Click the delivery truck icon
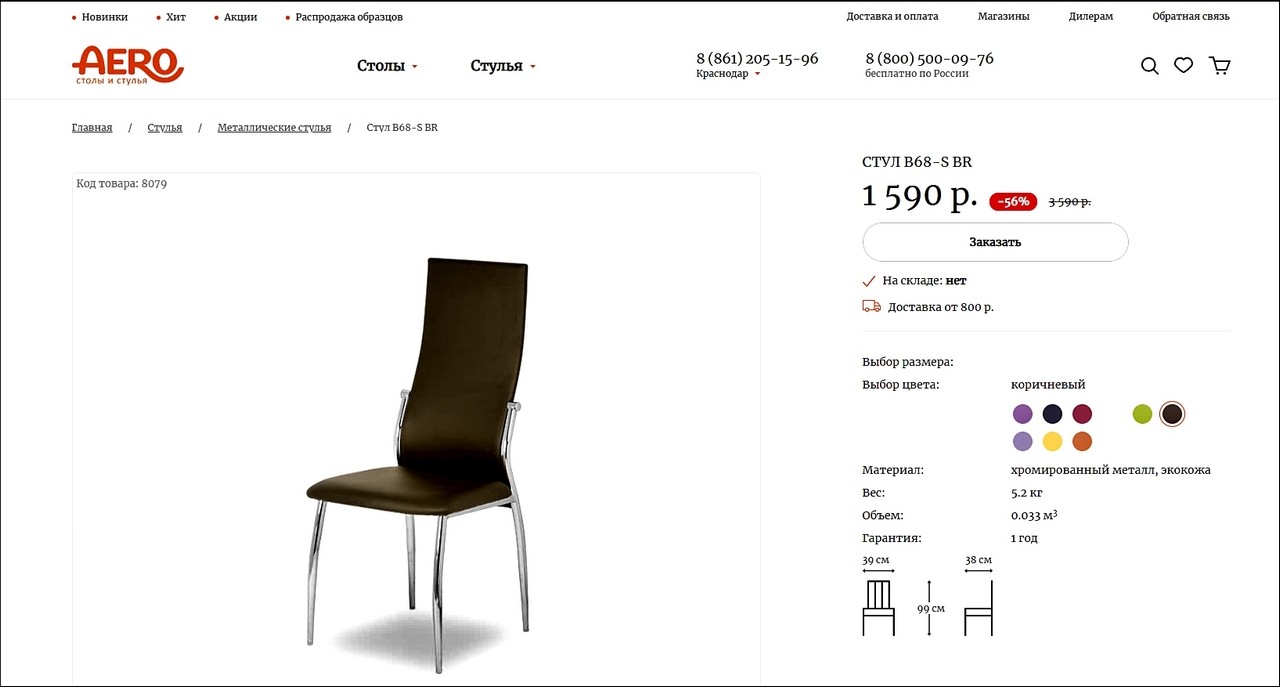Screen dimensions: 1280x687 tap(871, 306)
